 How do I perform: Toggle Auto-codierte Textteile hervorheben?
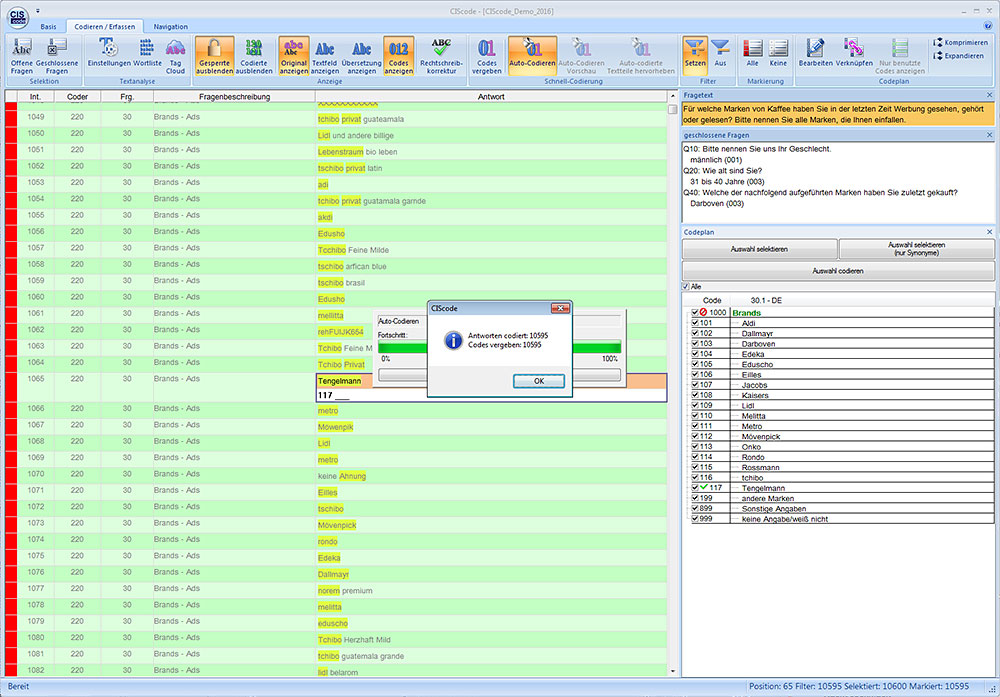point(640,56)
